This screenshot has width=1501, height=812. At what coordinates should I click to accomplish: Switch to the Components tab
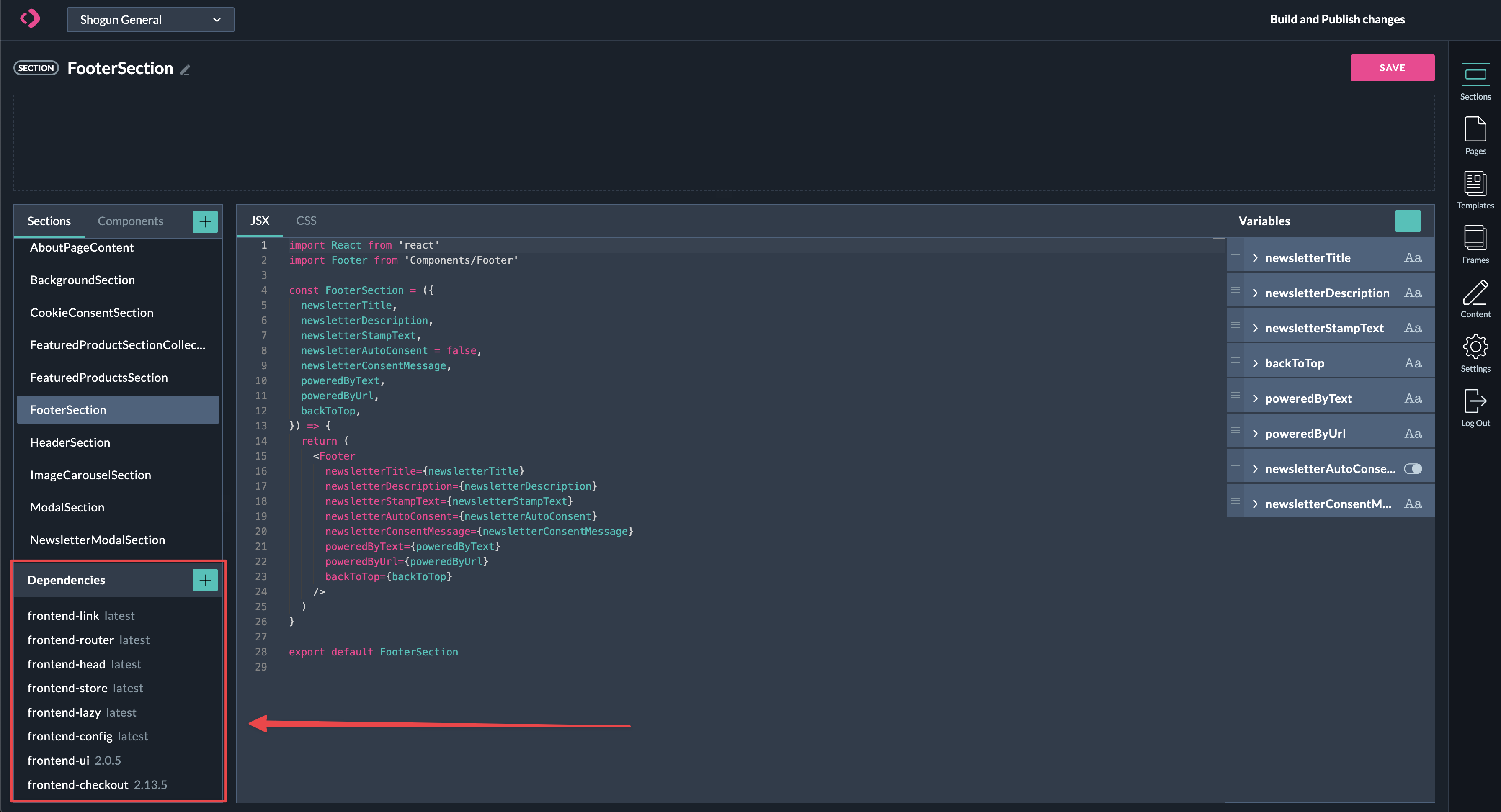coord(131,221)
